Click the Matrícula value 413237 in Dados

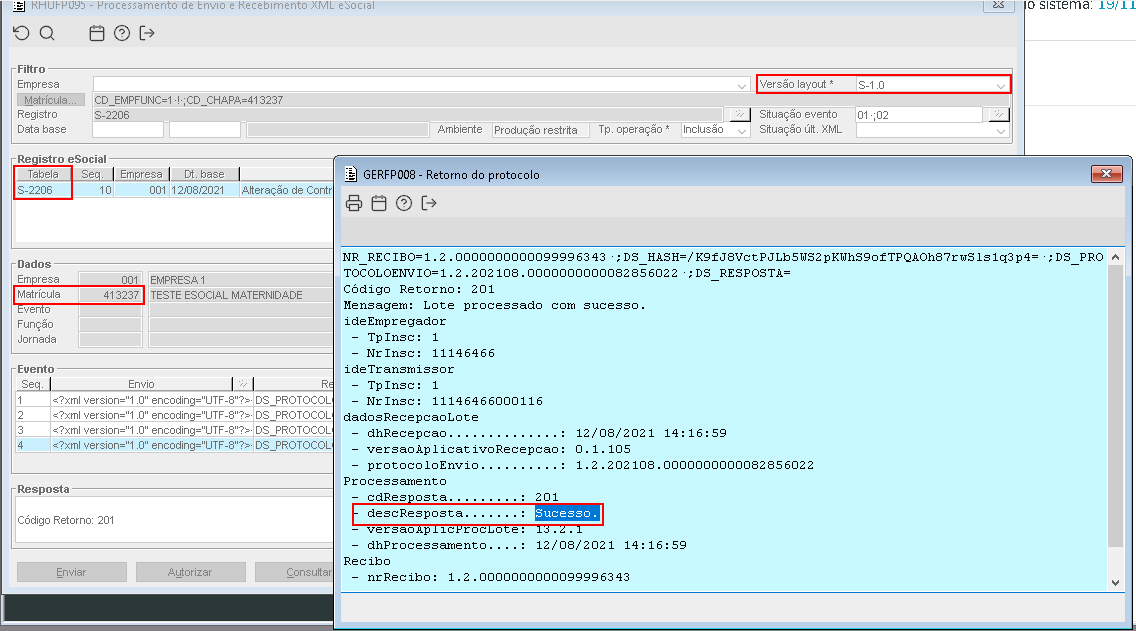(110, 295)
